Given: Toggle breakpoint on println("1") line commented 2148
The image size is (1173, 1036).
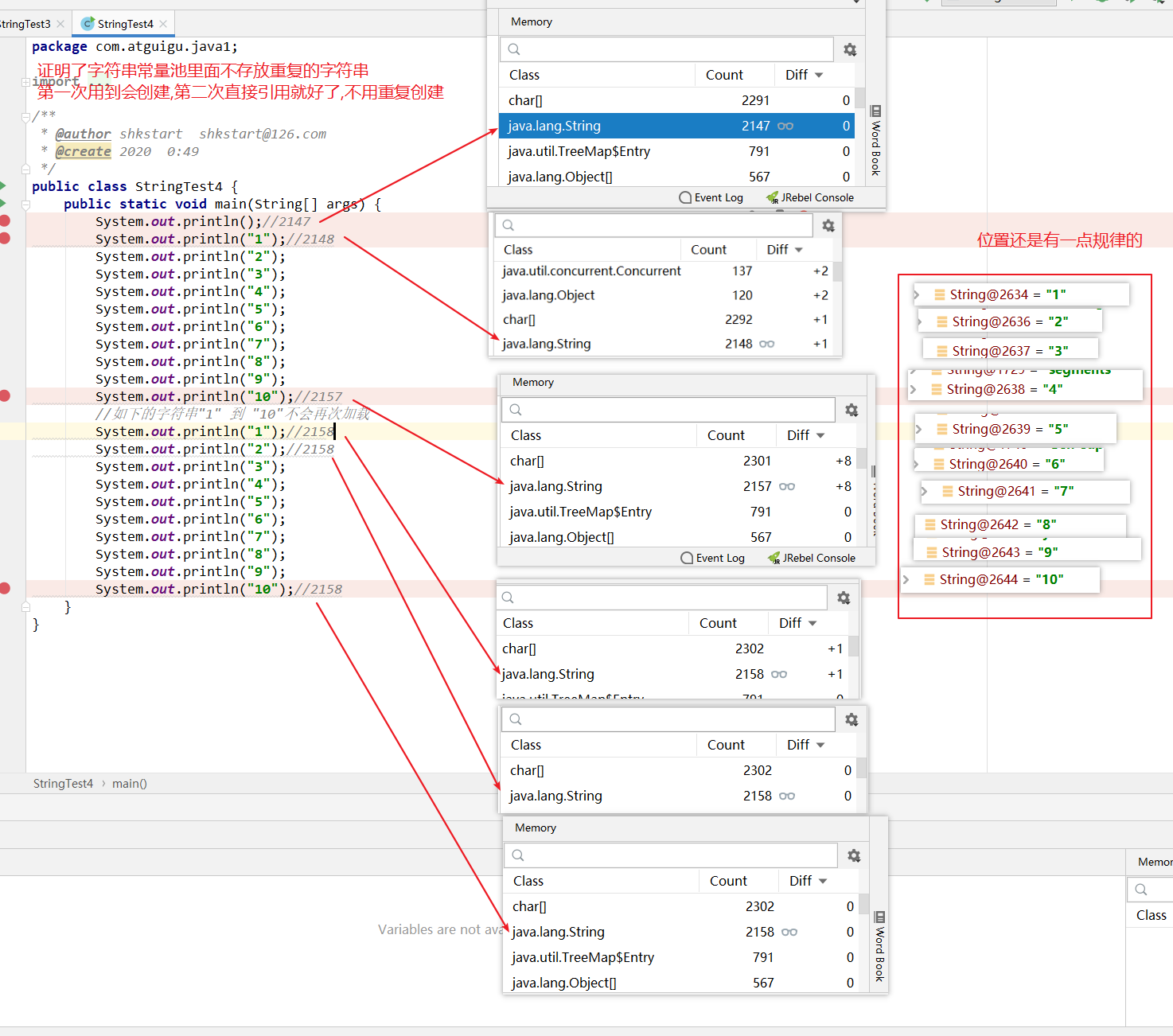Looking at the screenshot, I should [x=5, y=239].
